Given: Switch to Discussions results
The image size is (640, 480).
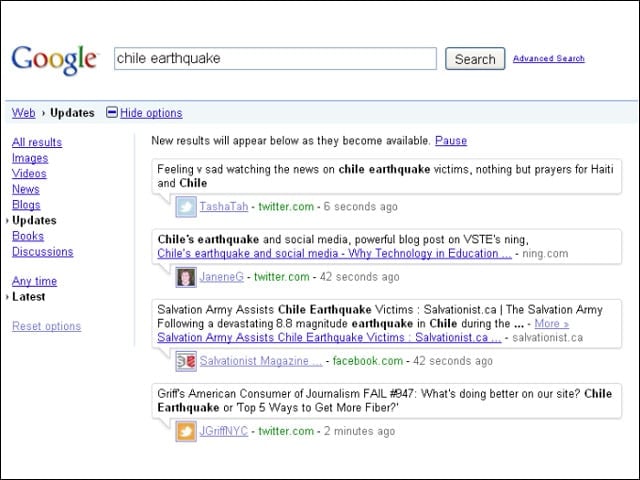Looking at the screenshot, I should click(42, 251).
